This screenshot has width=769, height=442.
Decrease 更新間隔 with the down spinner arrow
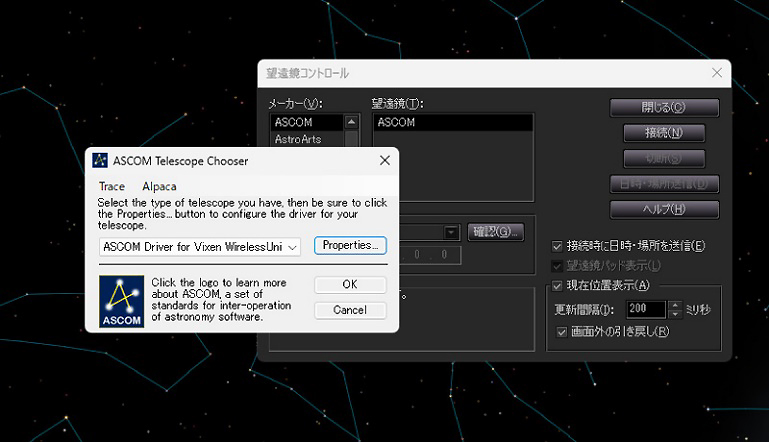pyautogui.click(x=675, y=313)
